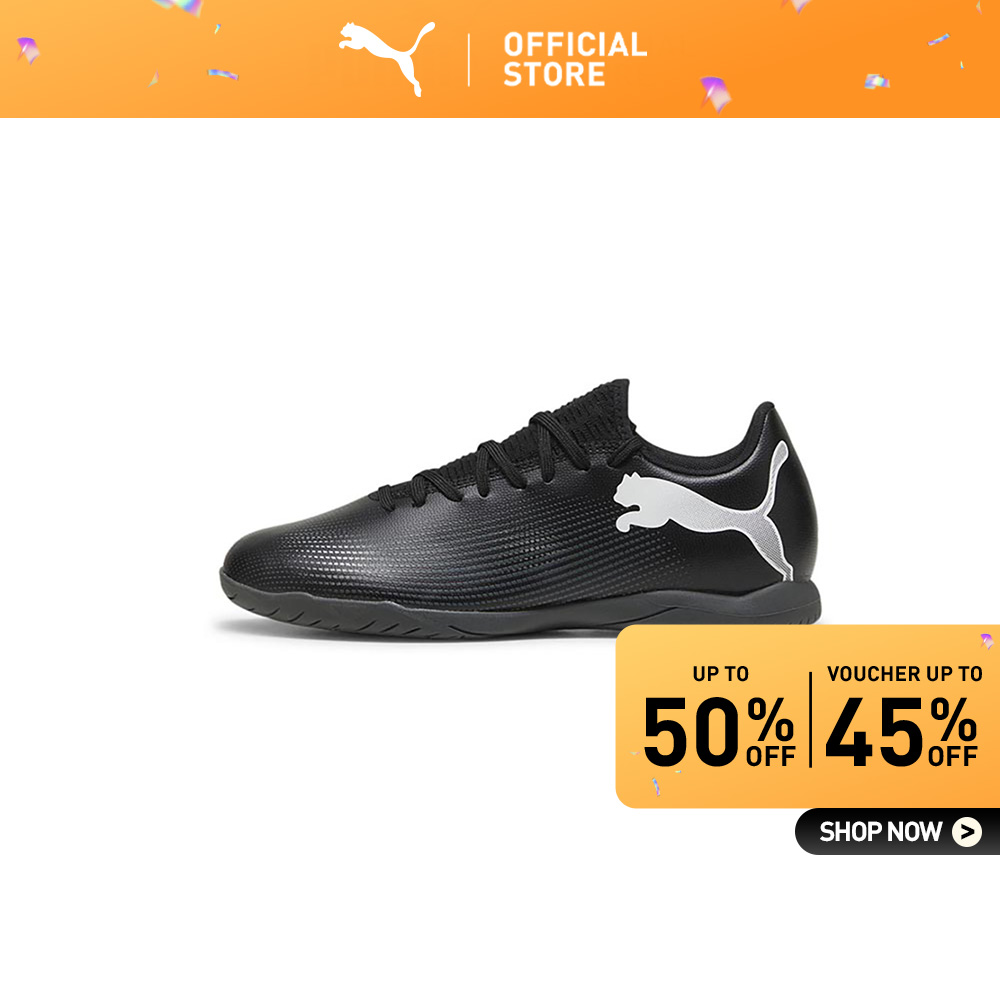
Task: Click the vertical divider line in the banner
Action: [469, 61]
